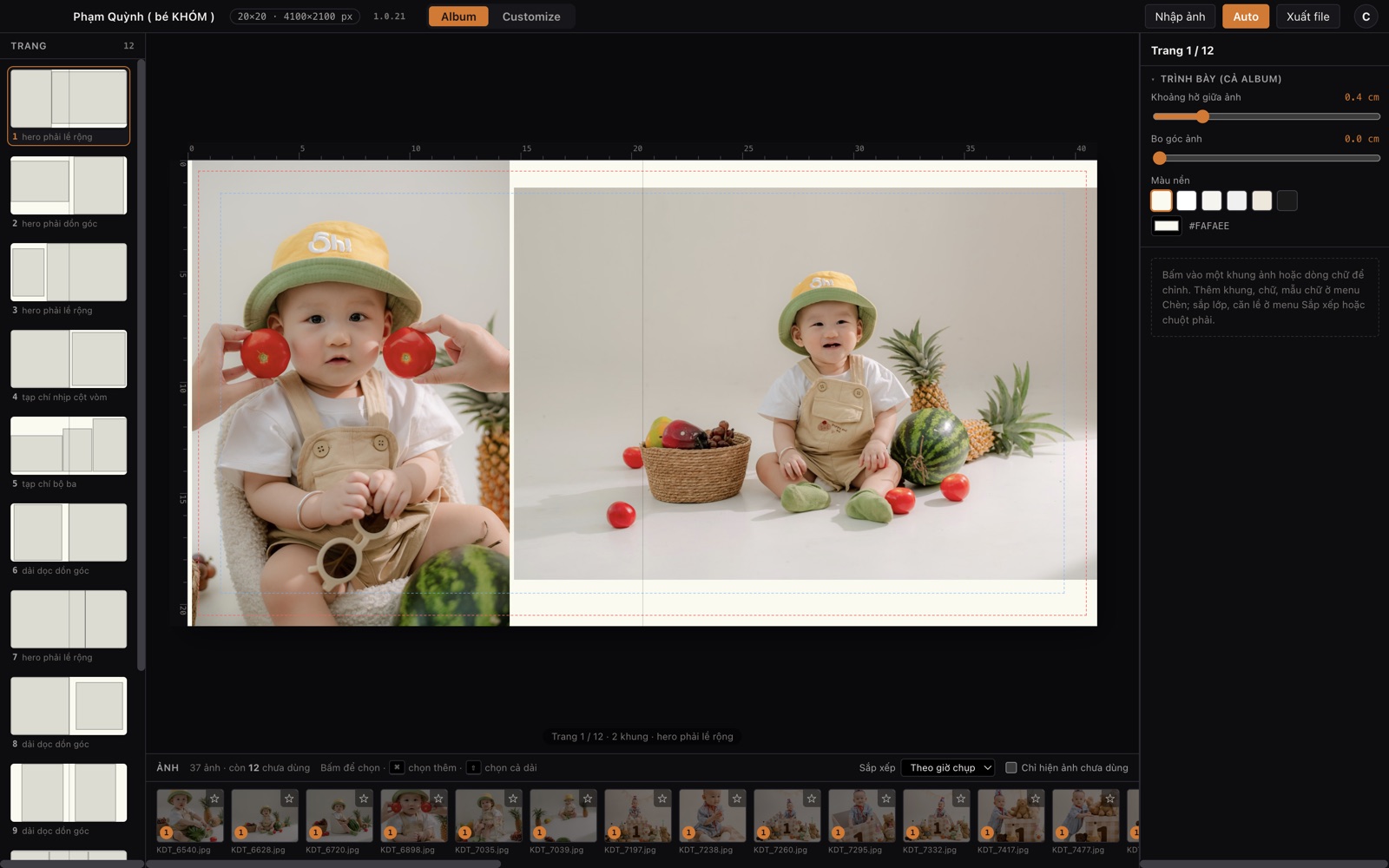Star the KDT_7477.jpg photo
The width and height of the screenshot is (1389, 868).
click(1110, 799)
